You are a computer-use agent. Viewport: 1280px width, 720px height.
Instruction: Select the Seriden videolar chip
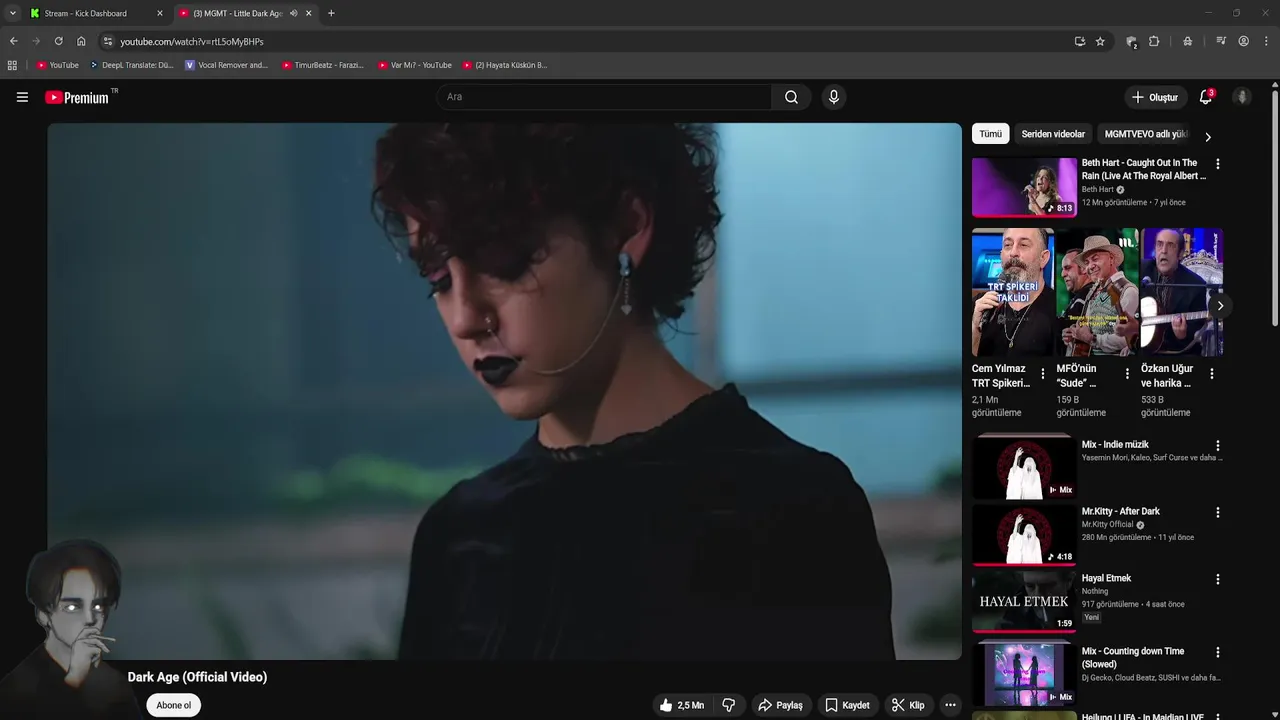1053,134
